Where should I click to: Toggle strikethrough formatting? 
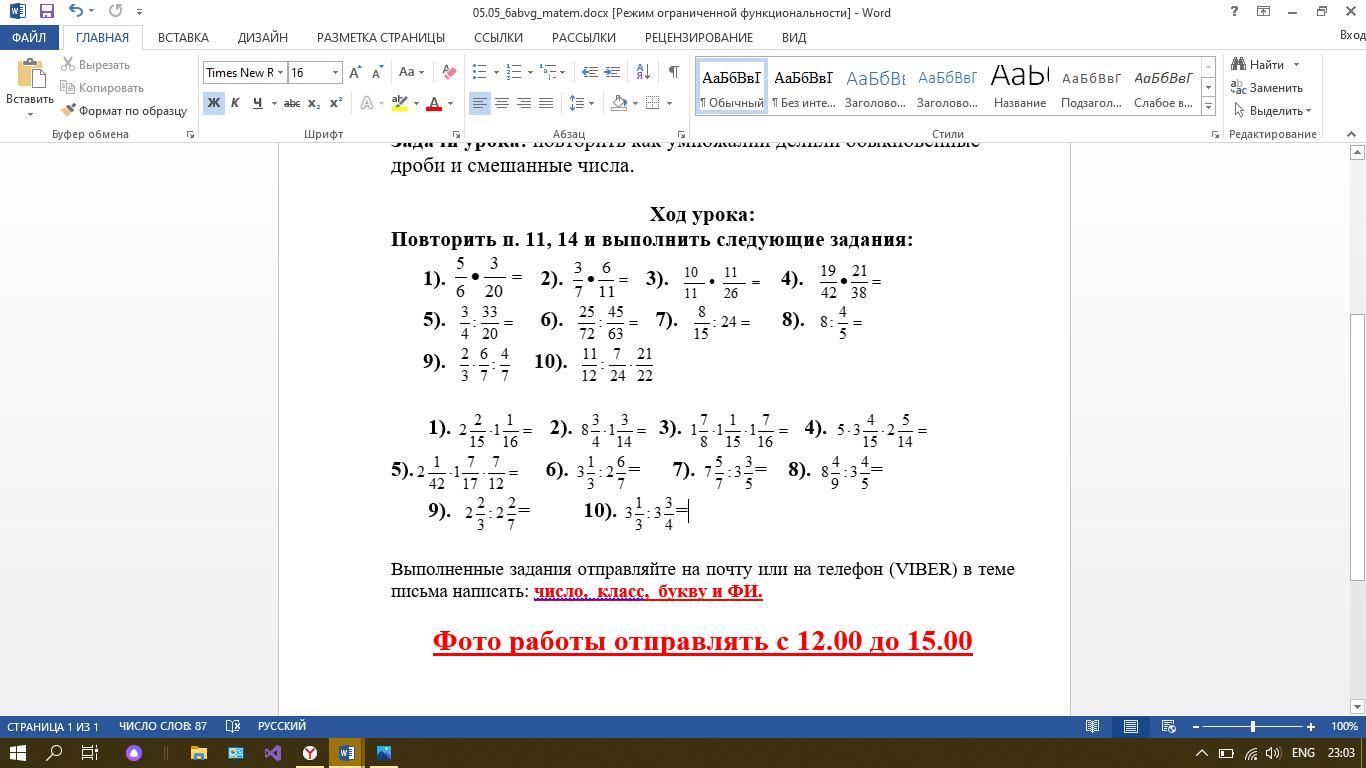[292, 103]
